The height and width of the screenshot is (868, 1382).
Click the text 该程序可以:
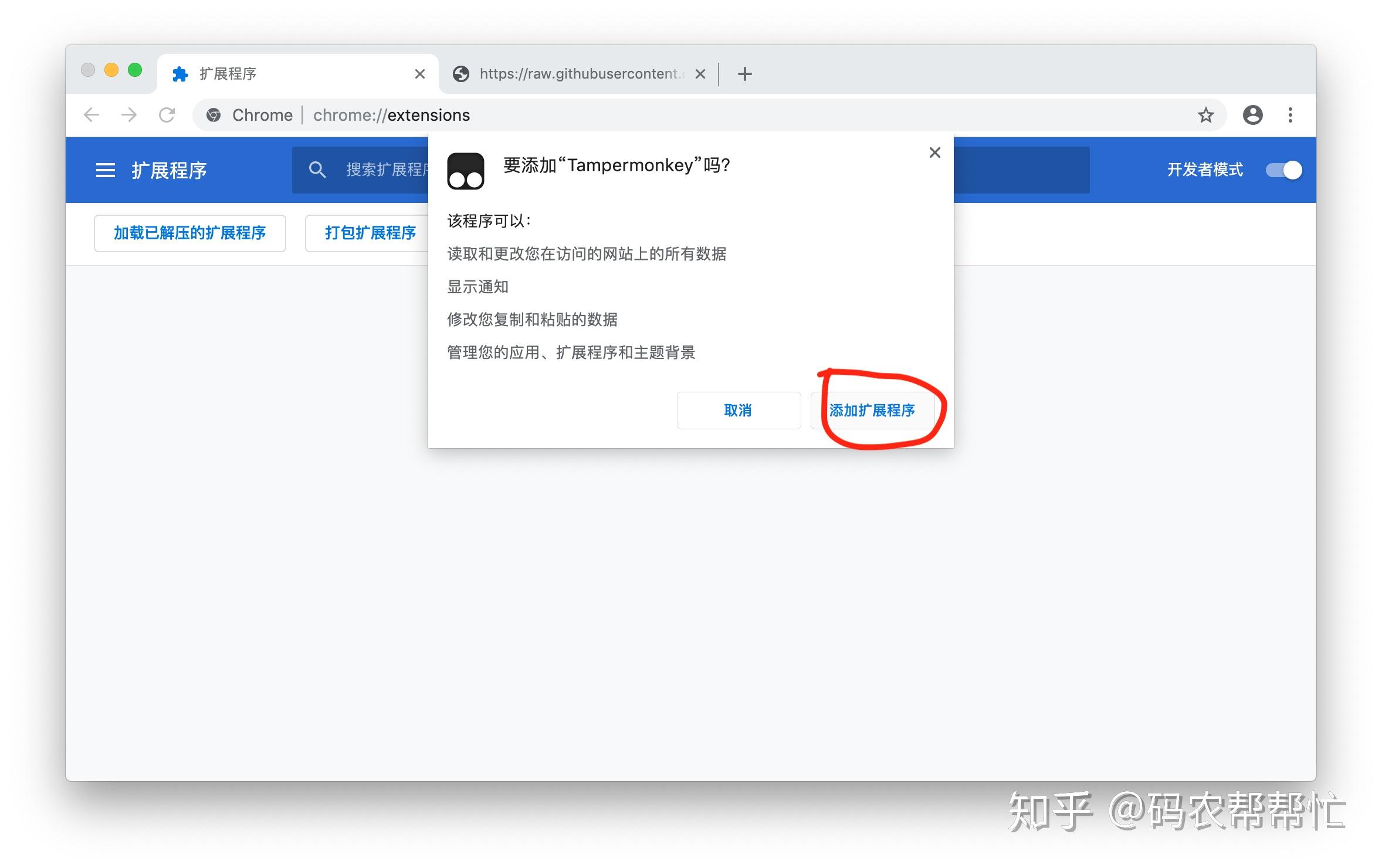point(489,221)
